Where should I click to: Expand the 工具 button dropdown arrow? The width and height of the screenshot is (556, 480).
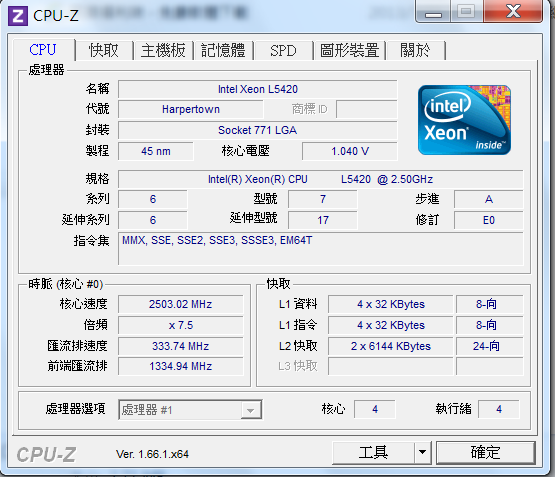[422, 452]
